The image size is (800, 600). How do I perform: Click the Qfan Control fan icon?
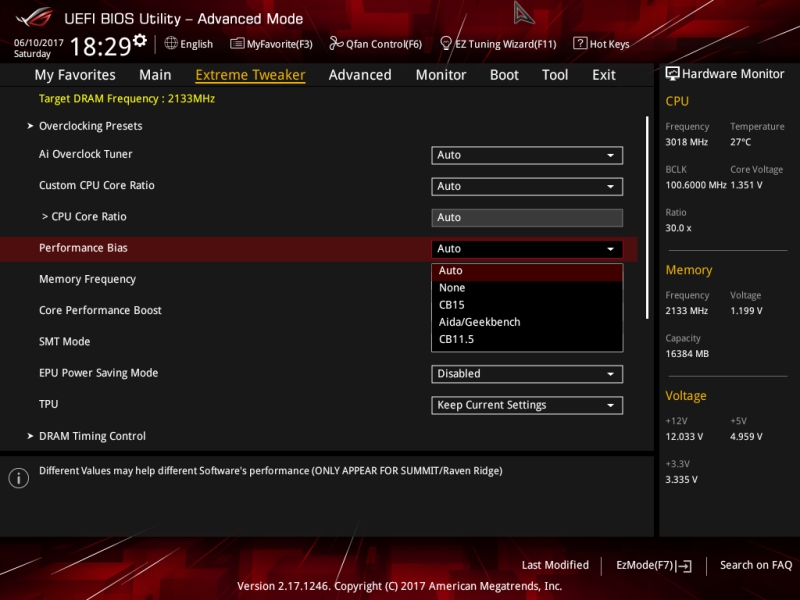[336, 43]
